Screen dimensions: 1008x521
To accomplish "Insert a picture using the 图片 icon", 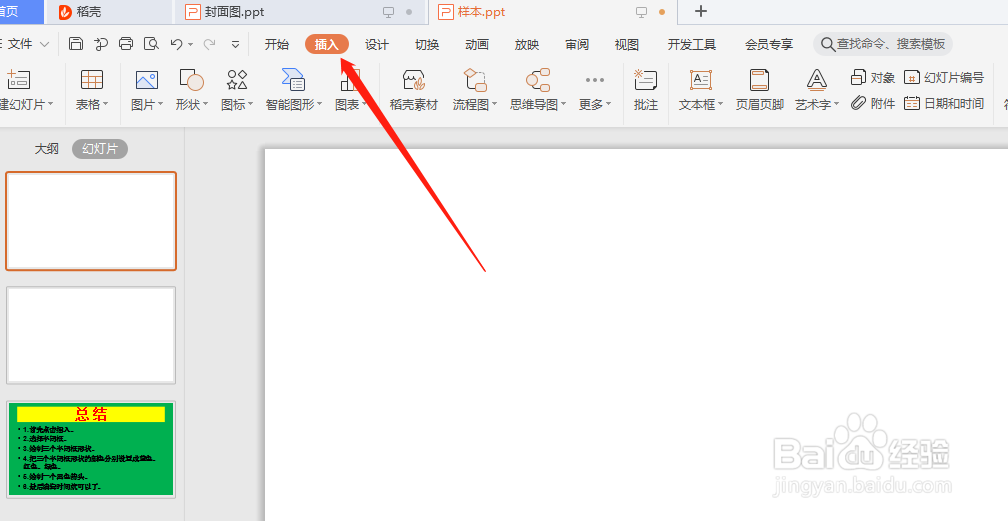I will tap(147, 80).
